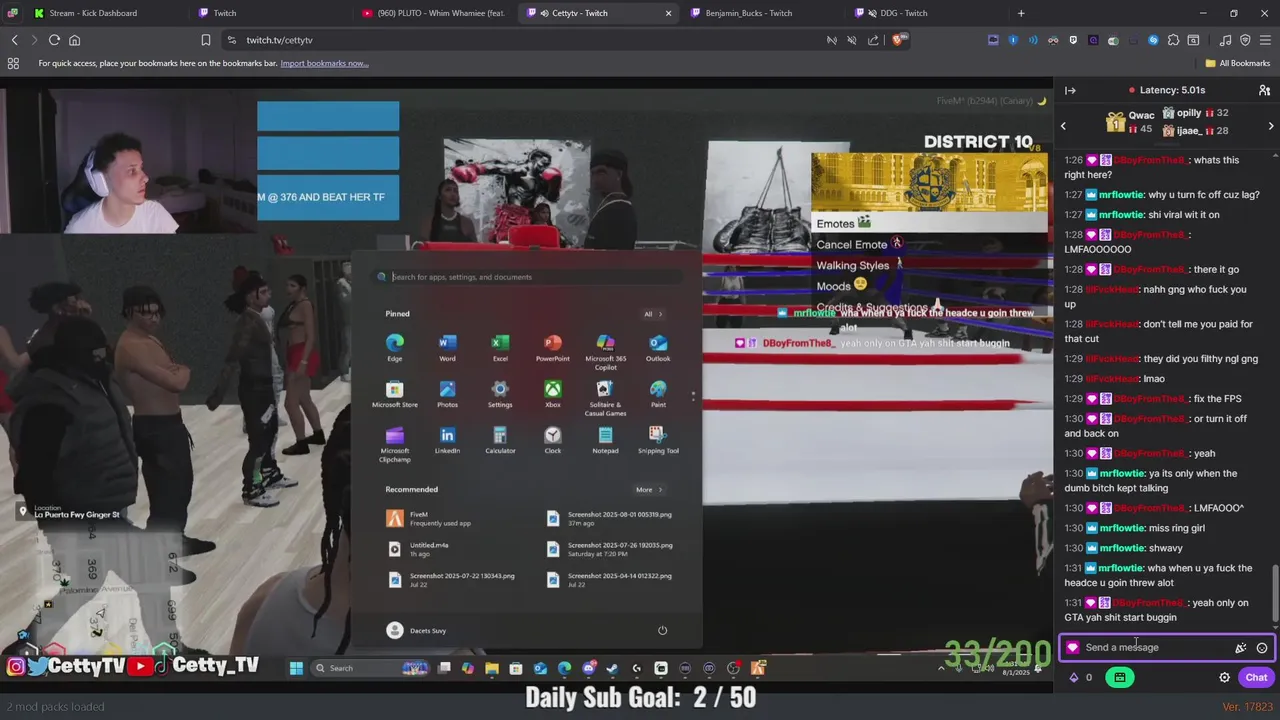Click Start menu search field
Viewport: 1280px width, 720px height.
click(x=527, y=277)
